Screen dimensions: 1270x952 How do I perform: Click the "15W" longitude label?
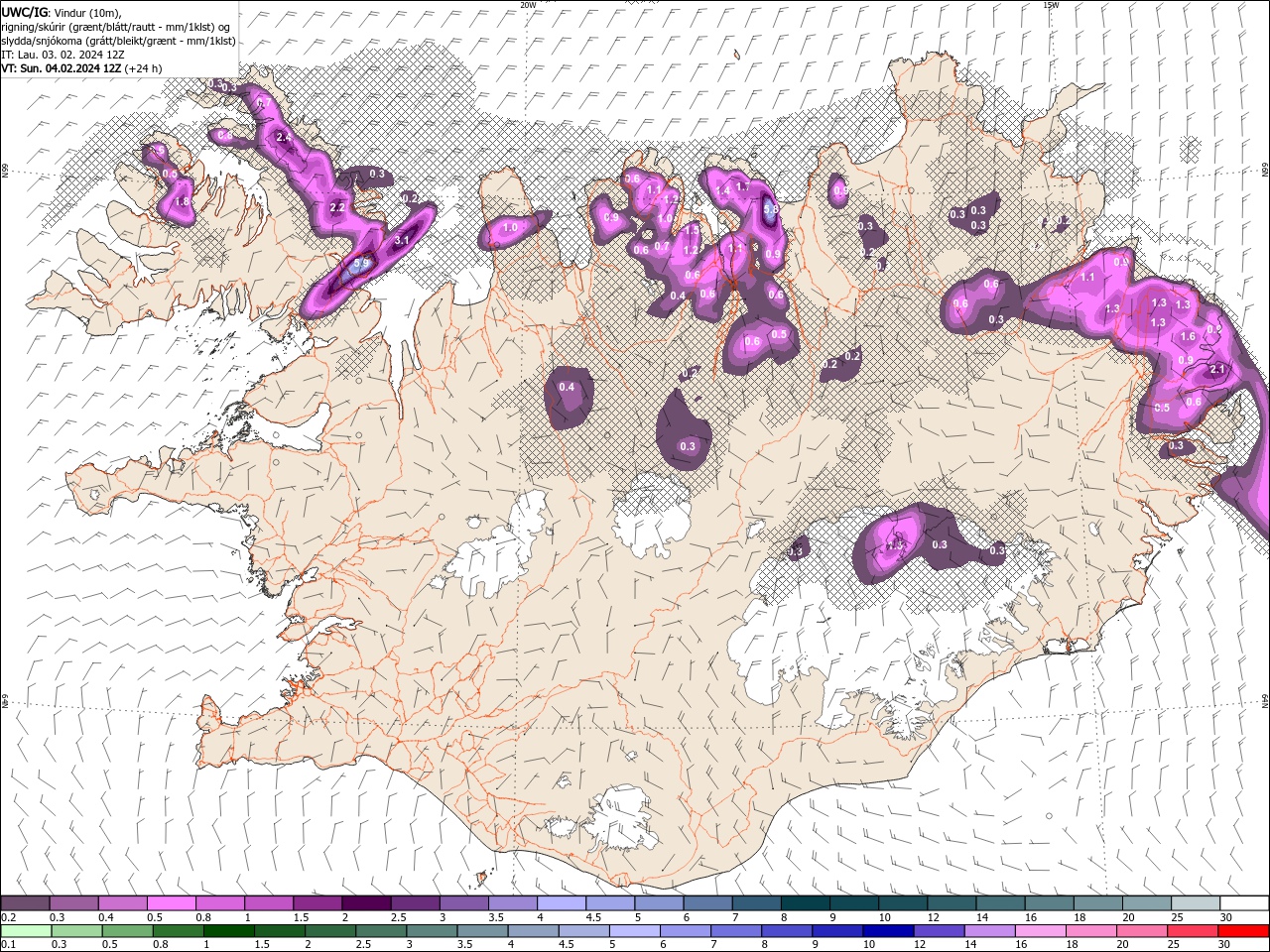pyautogui.click(x=1051, y=4)
